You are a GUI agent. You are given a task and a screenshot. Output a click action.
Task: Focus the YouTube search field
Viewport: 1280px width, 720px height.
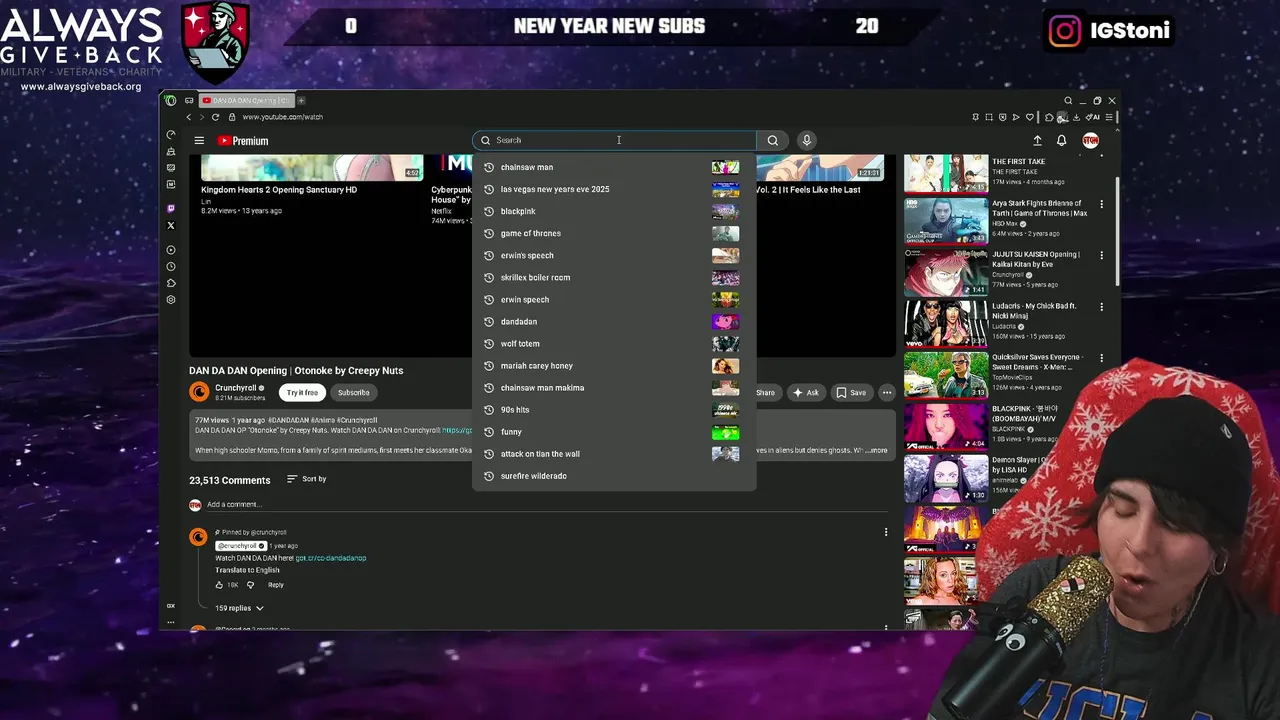(614, 140)
